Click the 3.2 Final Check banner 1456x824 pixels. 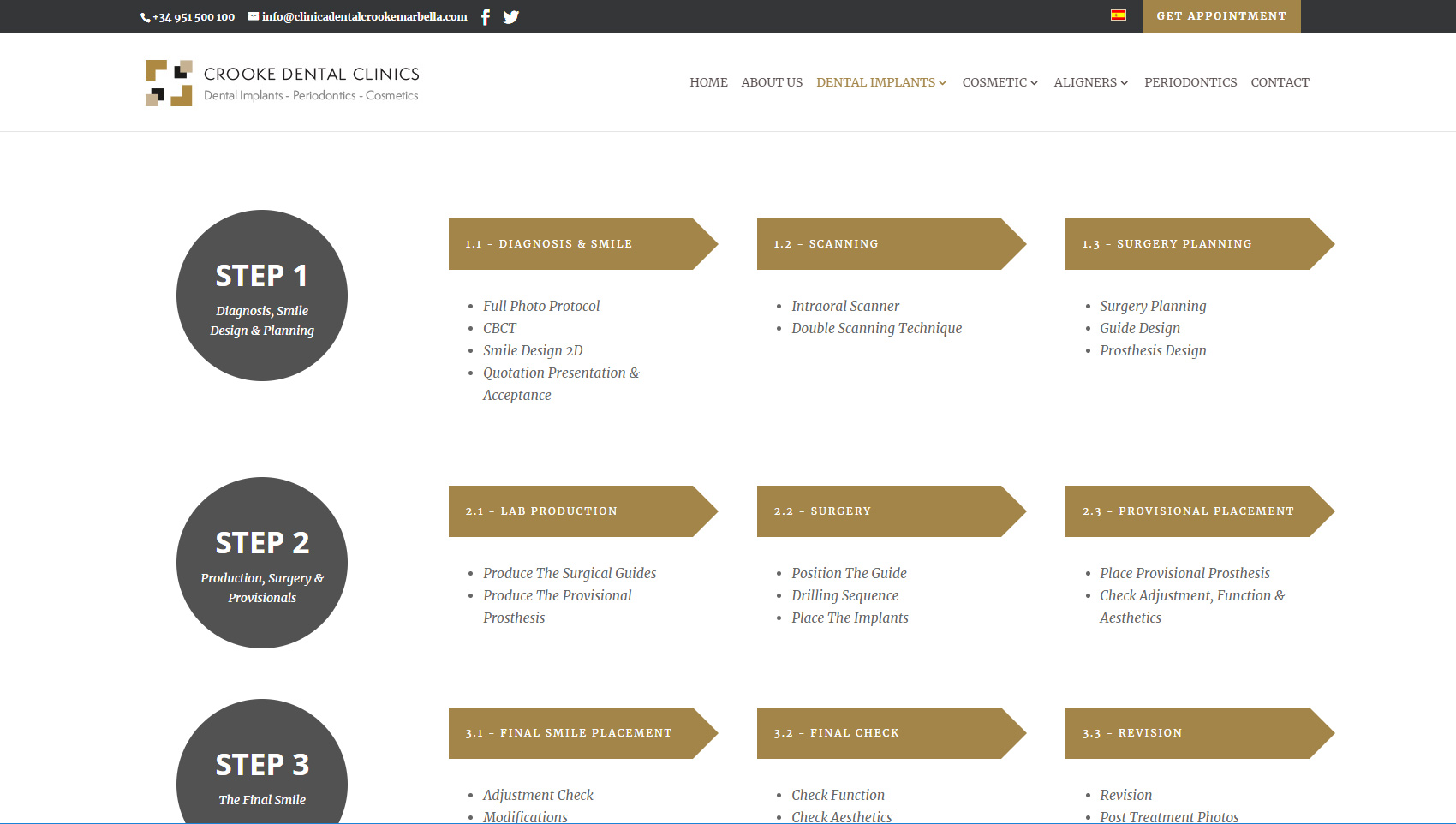pyautogui.click(x=882, y=733)
